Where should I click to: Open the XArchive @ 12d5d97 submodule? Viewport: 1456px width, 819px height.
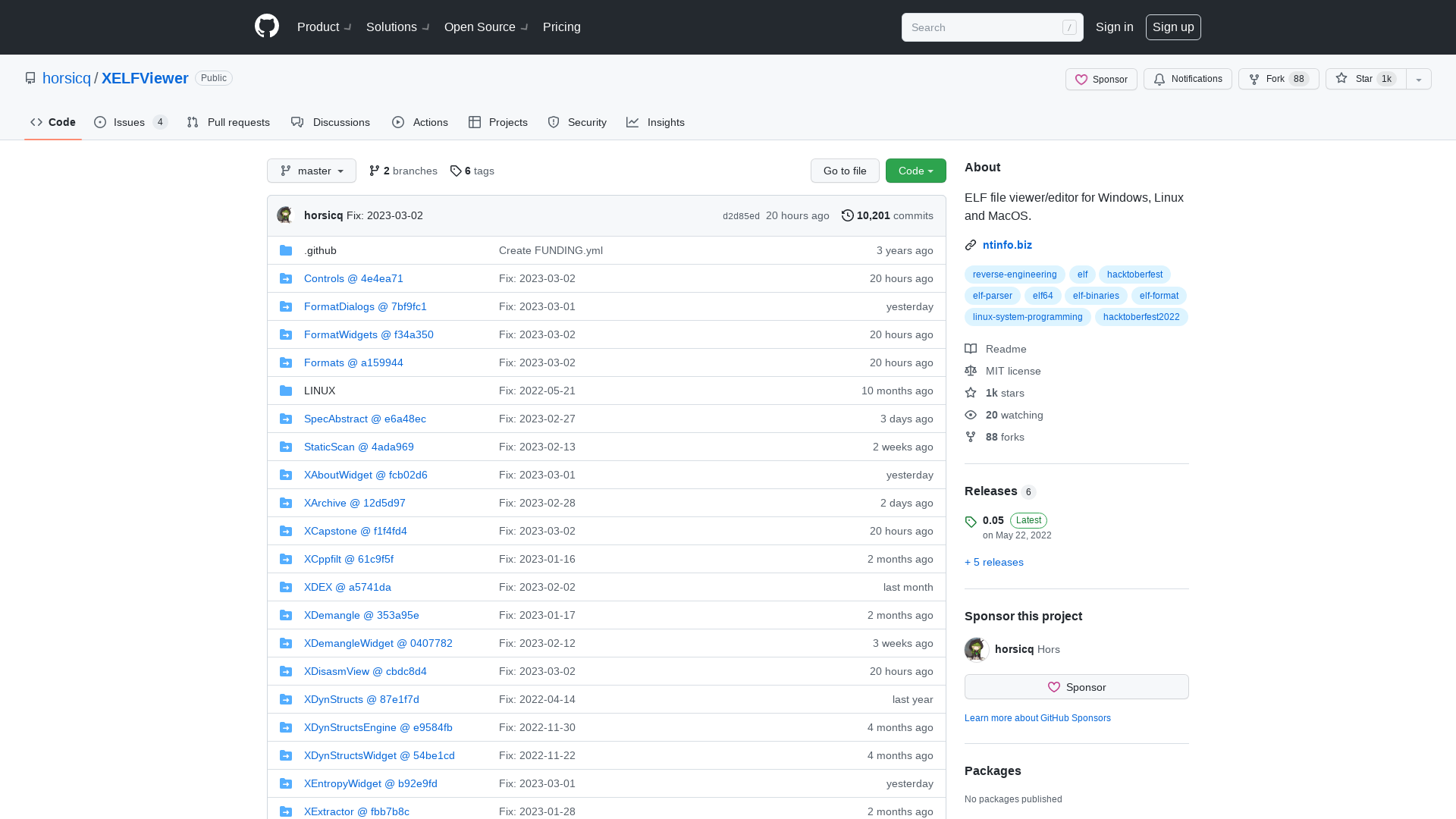pyautogui.click(x=355, y=503)
